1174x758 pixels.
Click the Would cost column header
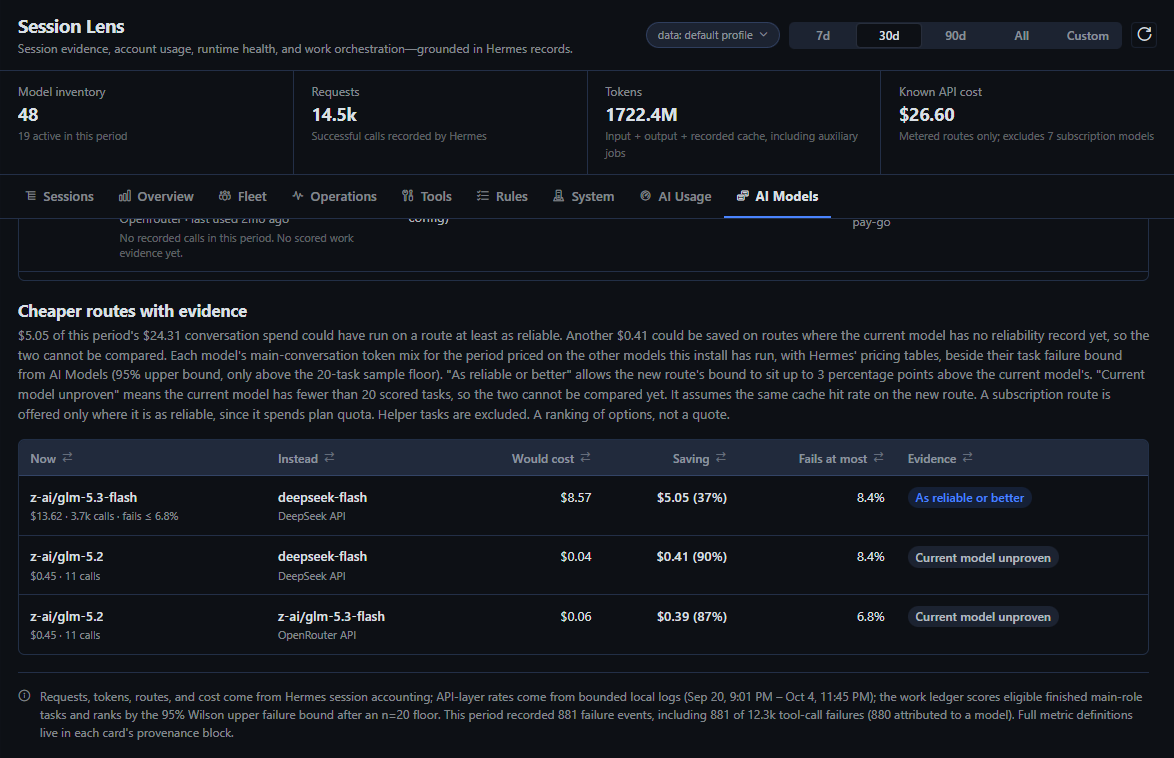point(551,458)
